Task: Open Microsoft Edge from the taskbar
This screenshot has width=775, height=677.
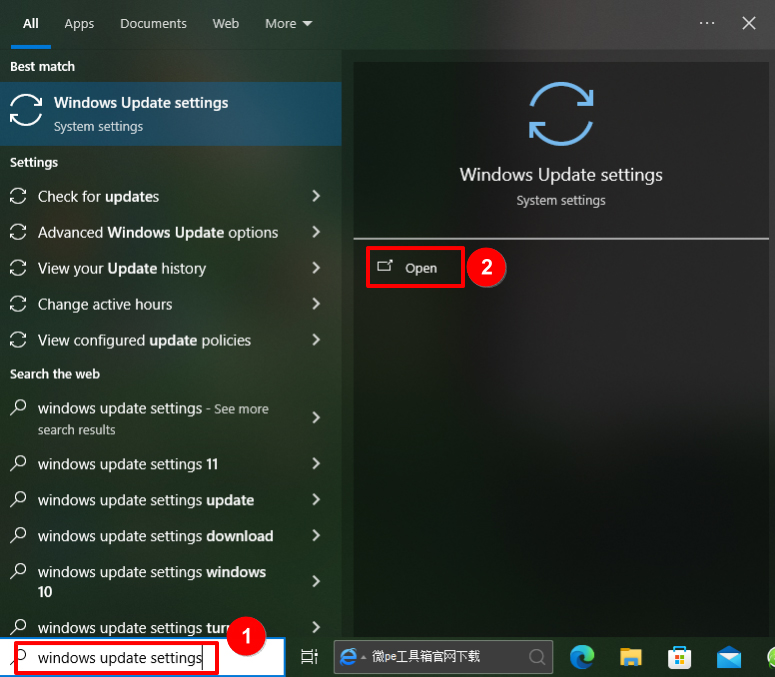Action: pyautogui.click(x=583, y=657)
